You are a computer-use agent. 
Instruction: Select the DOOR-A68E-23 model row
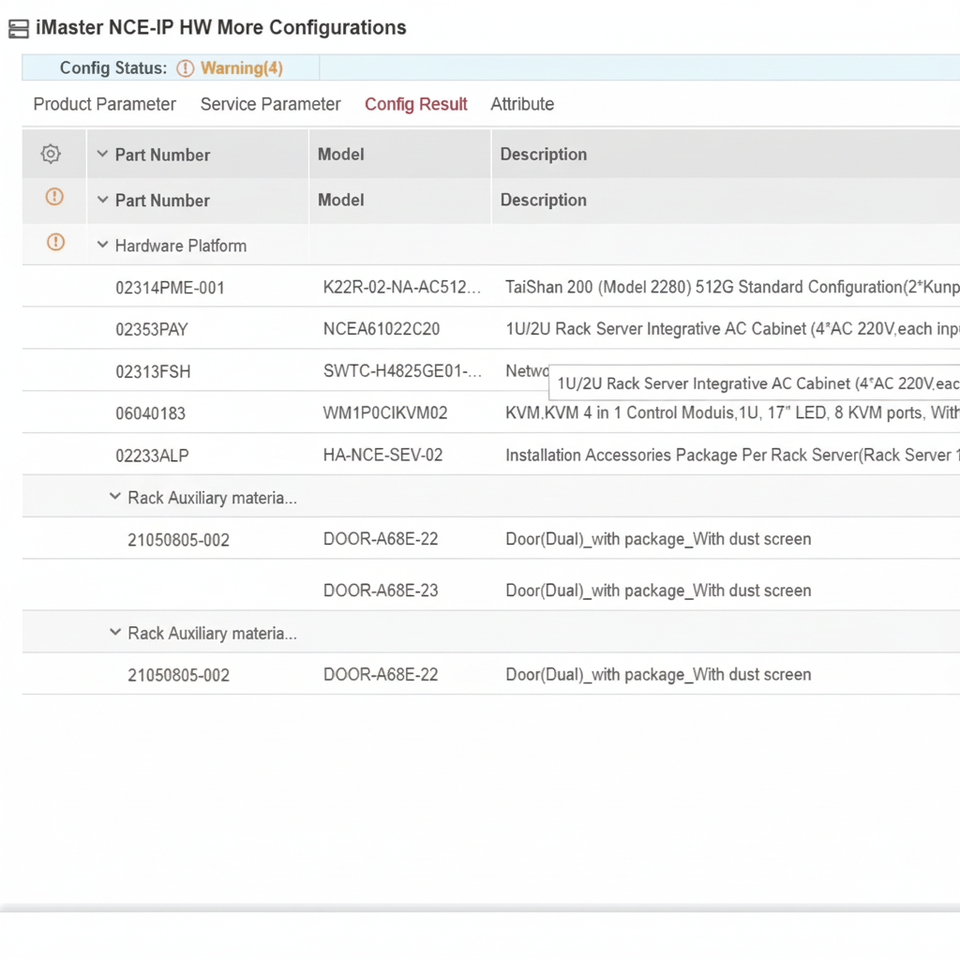click(380, 590)
